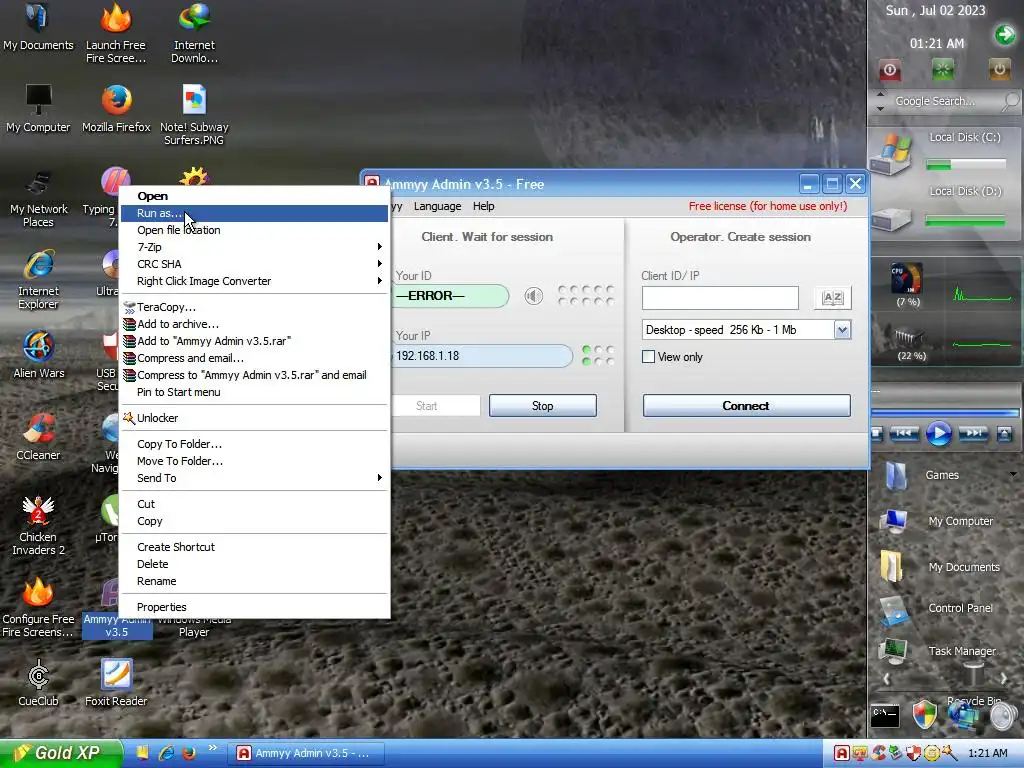Open Chicken Invaders 2 desktop icon
Screen dimensions: 1024x768
(x=38, y=525)
